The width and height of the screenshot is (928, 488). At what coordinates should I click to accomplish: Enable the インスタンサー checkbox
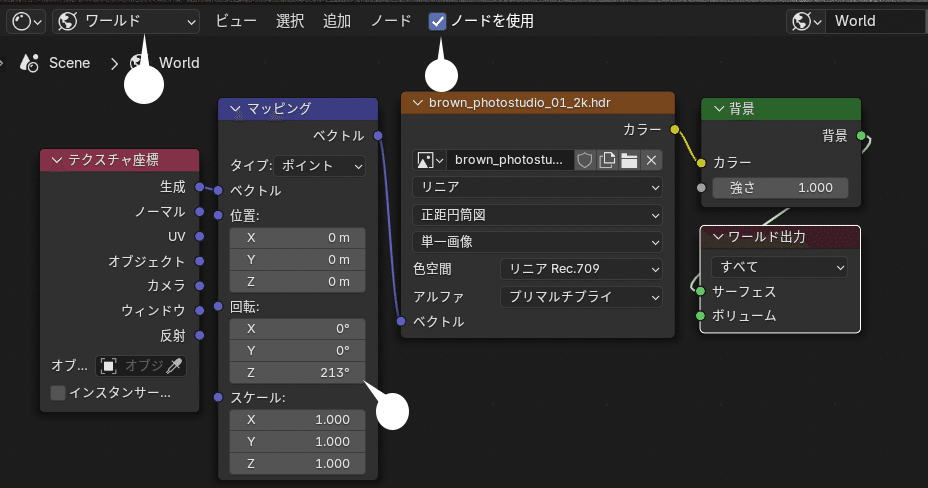[x=58, y=393]
